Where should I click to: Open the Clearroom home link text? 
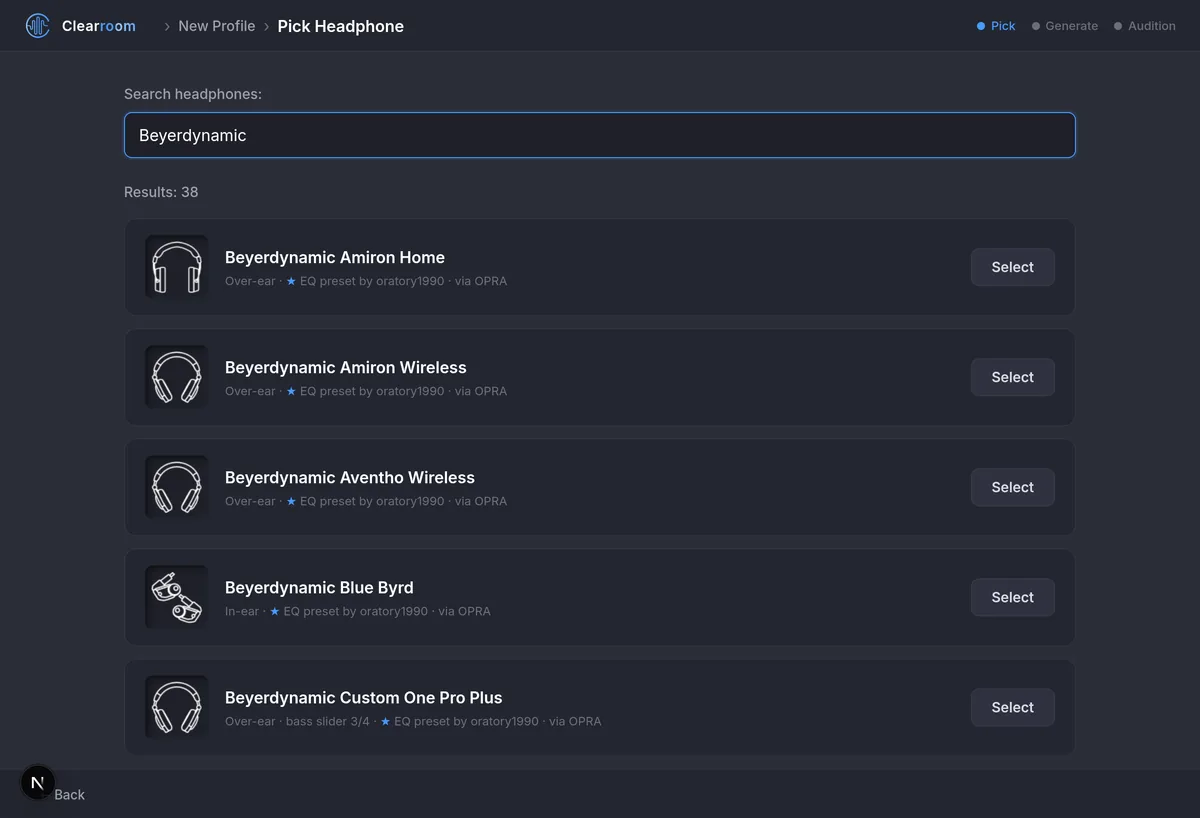click(x=99, y=26)
